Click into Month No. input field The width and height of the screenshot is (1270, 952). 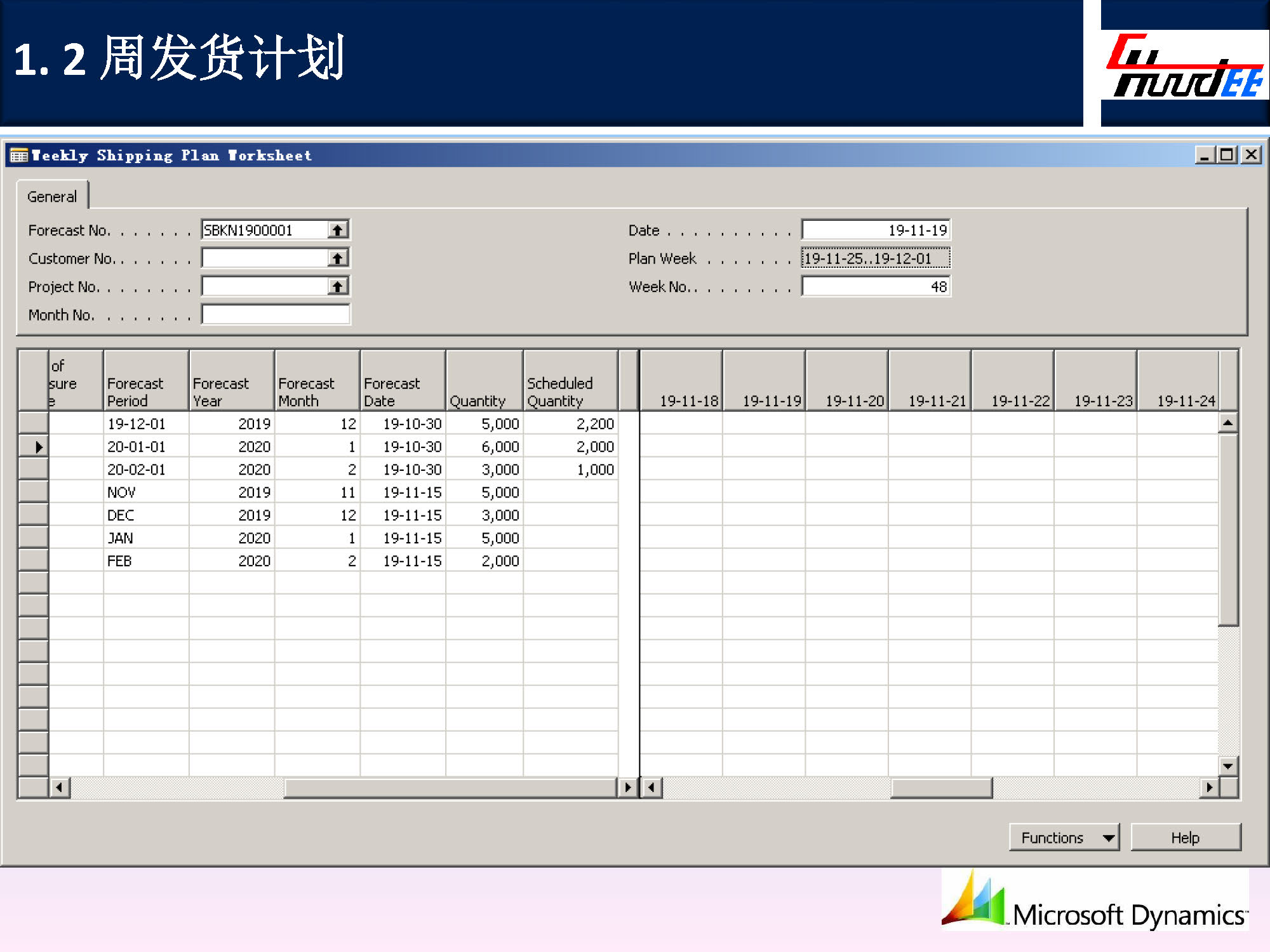tap(275, 315)
